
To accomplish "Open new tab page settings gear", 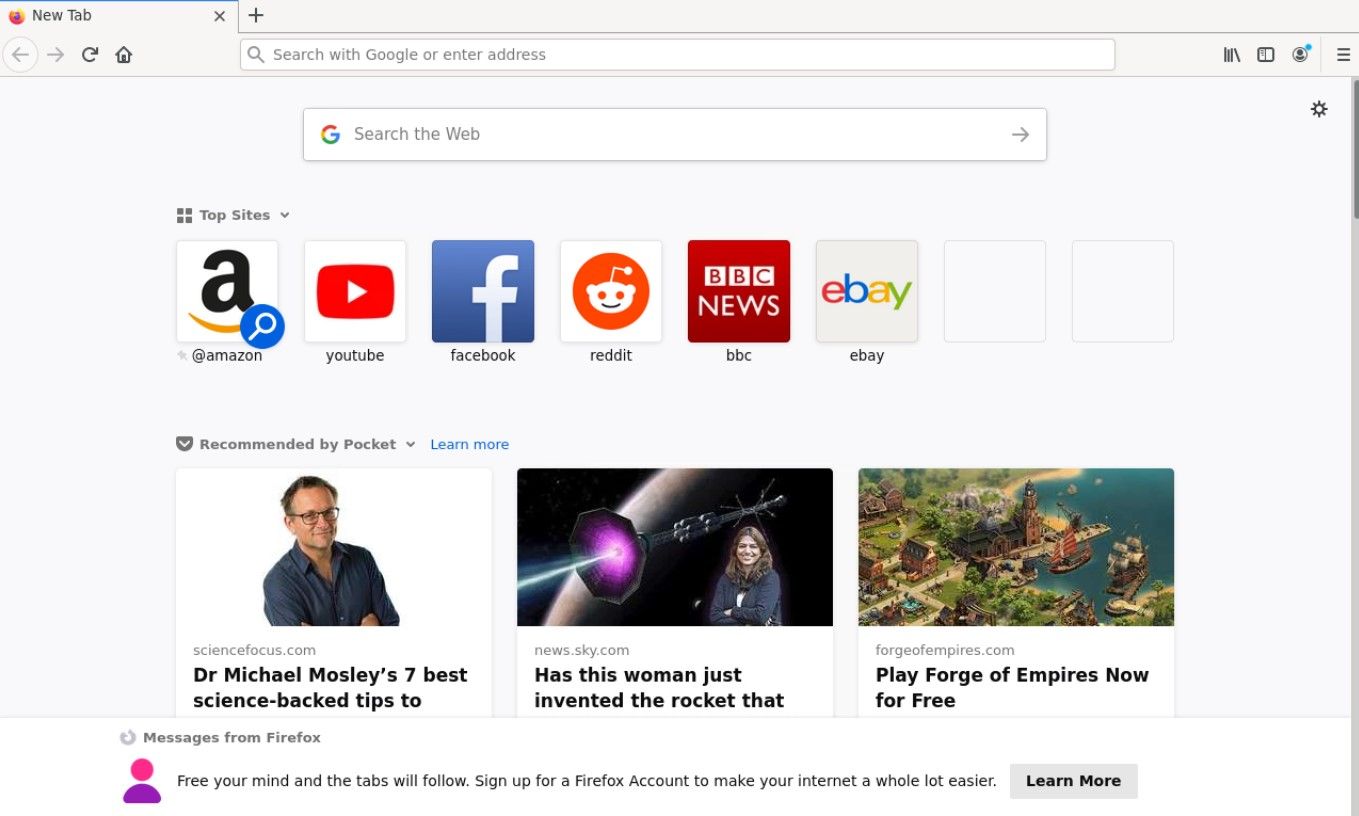I will pyautogui.click(x=1319, y=109).
